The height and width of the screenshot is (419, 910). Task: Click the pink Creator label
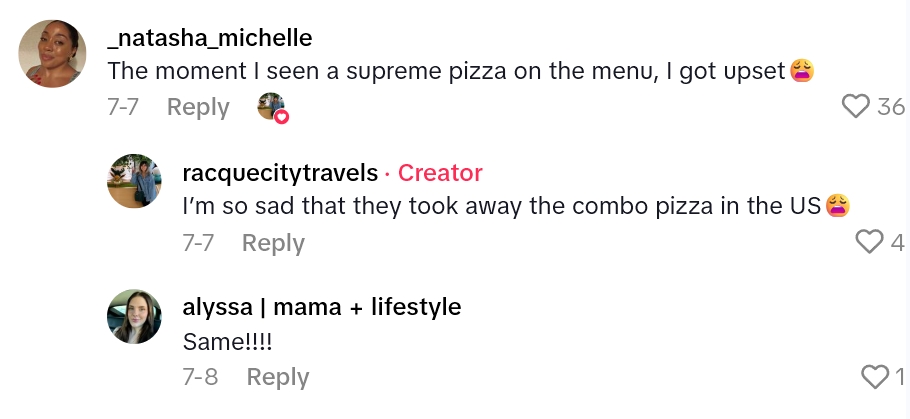click(x=440, y=173)
